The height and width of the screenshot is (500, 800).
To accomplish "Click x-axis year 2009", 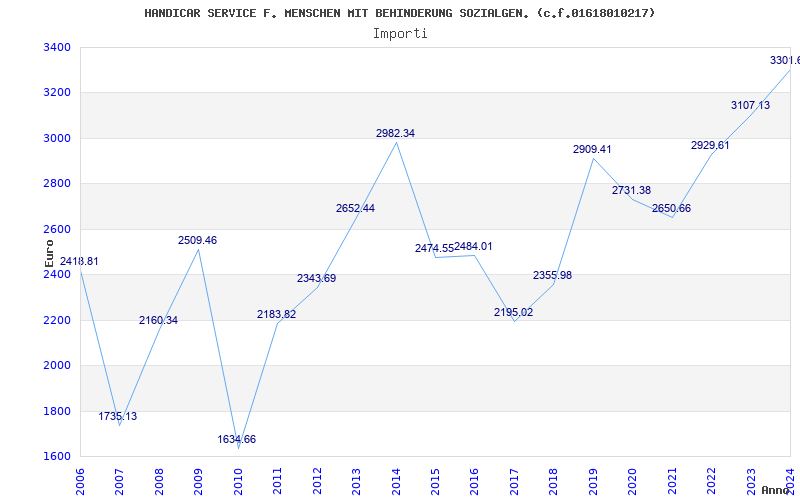I will 198,481.
